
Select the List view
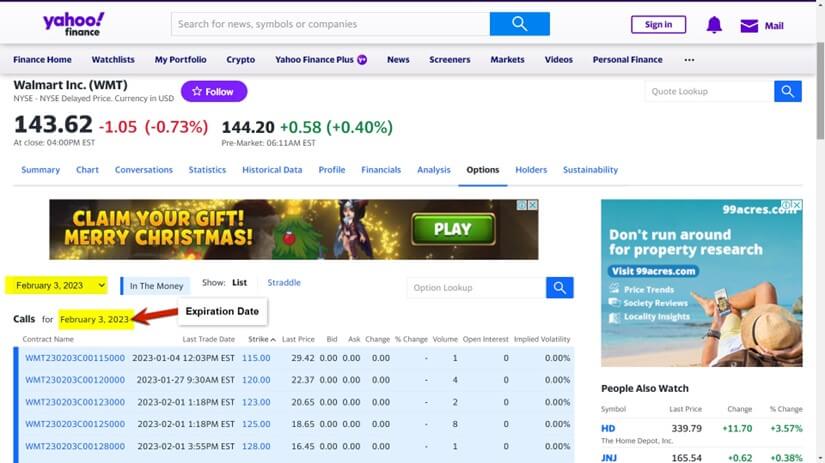239,283
